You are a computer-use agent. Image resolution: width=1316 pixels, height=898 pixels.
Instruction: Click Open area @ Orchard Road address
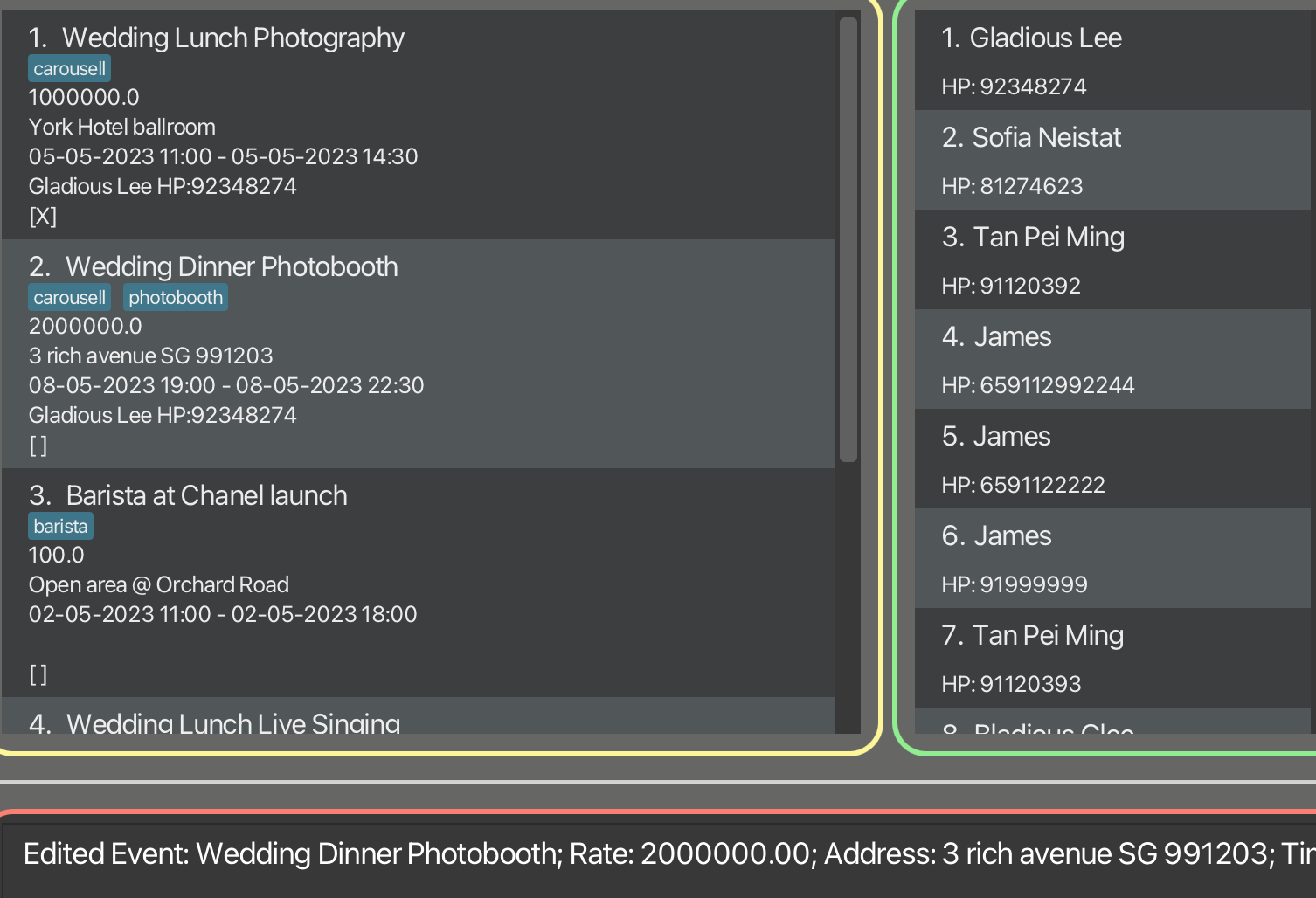tap(159, 584)
